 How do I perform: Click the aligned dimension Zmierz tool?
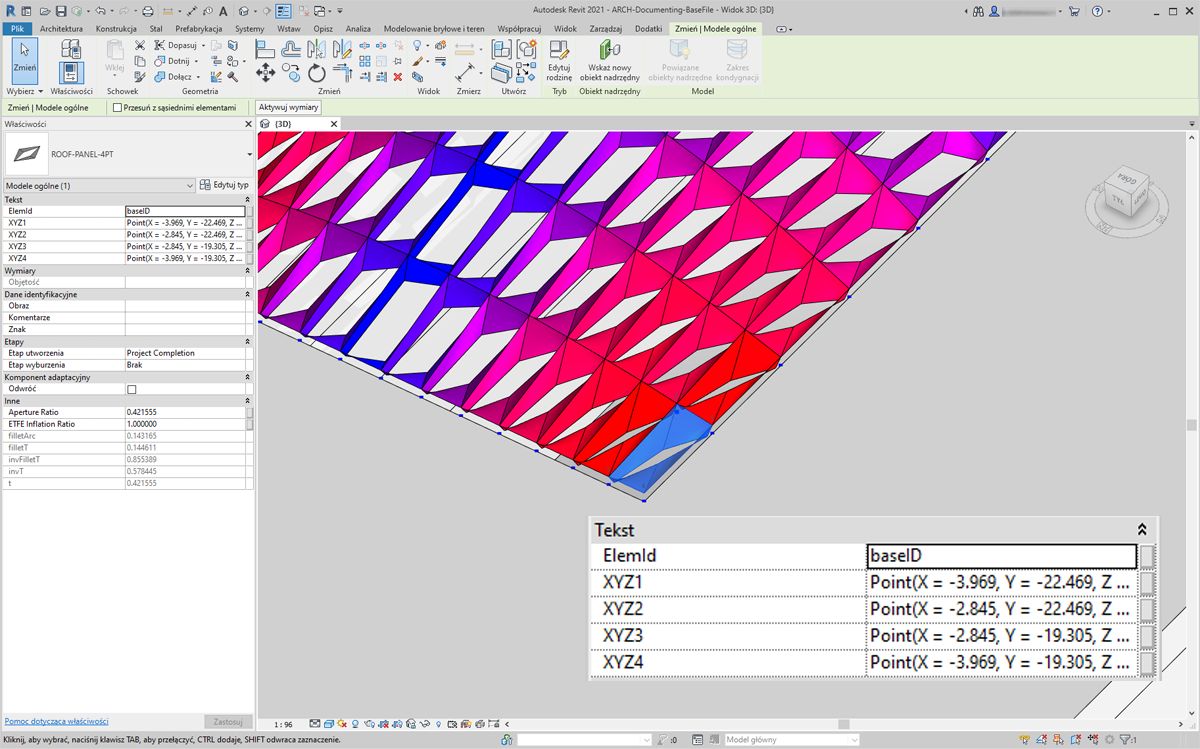tap(465, 72)
